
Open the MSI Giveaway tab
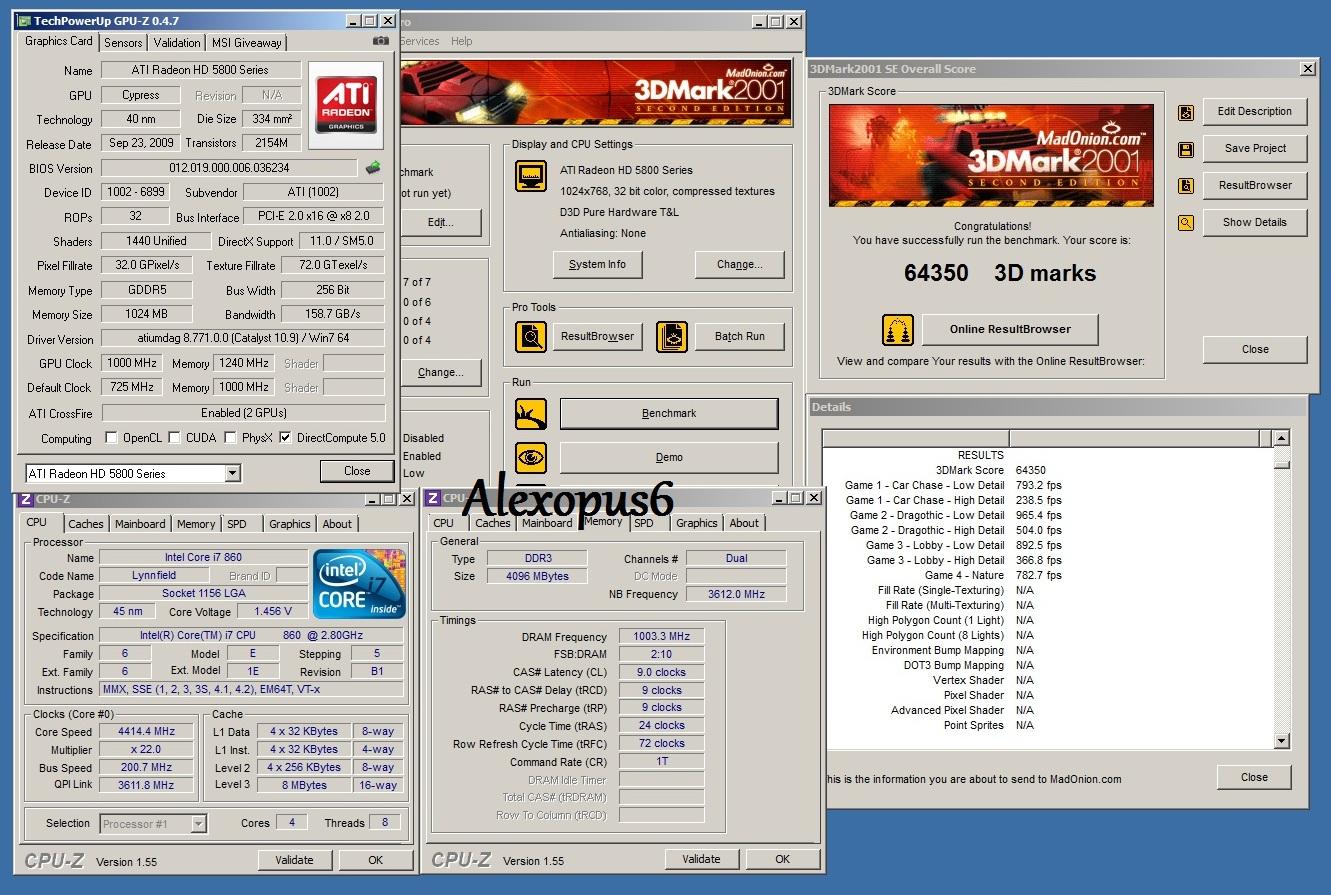click(x=246, y=43)
